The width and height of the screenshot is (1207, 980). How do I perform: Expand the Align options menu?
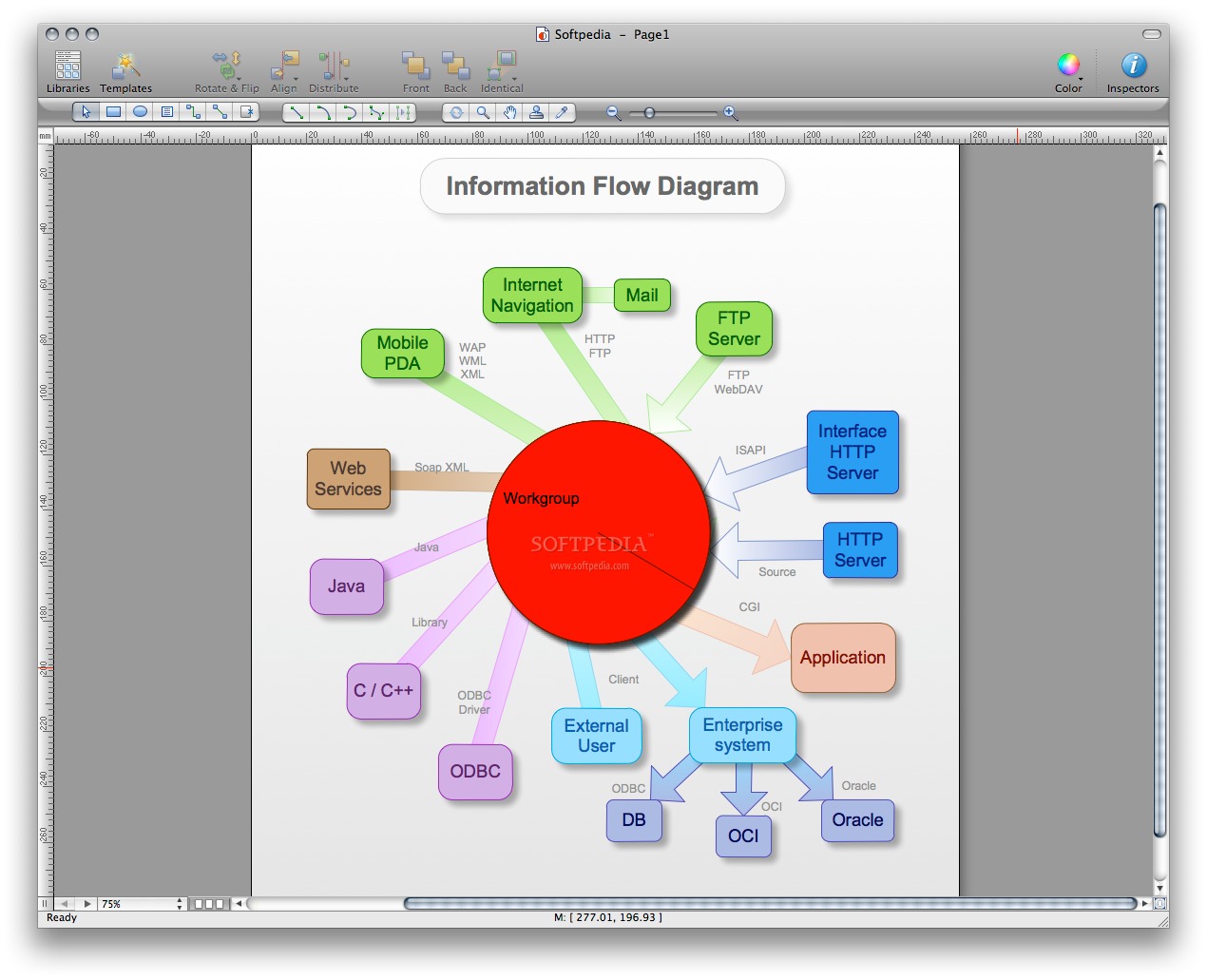pyautogui.click(x=284, y=72)
